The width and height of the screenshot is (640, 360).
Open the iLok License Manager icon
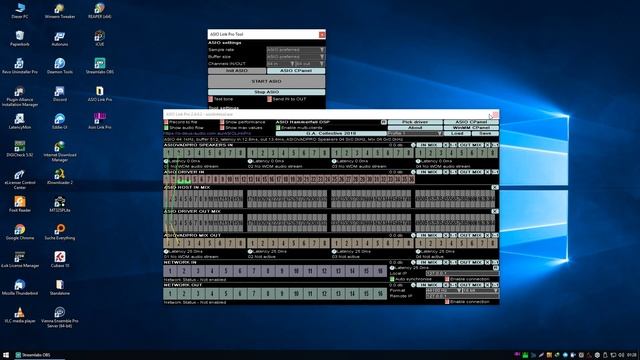(x=20, y=260)
